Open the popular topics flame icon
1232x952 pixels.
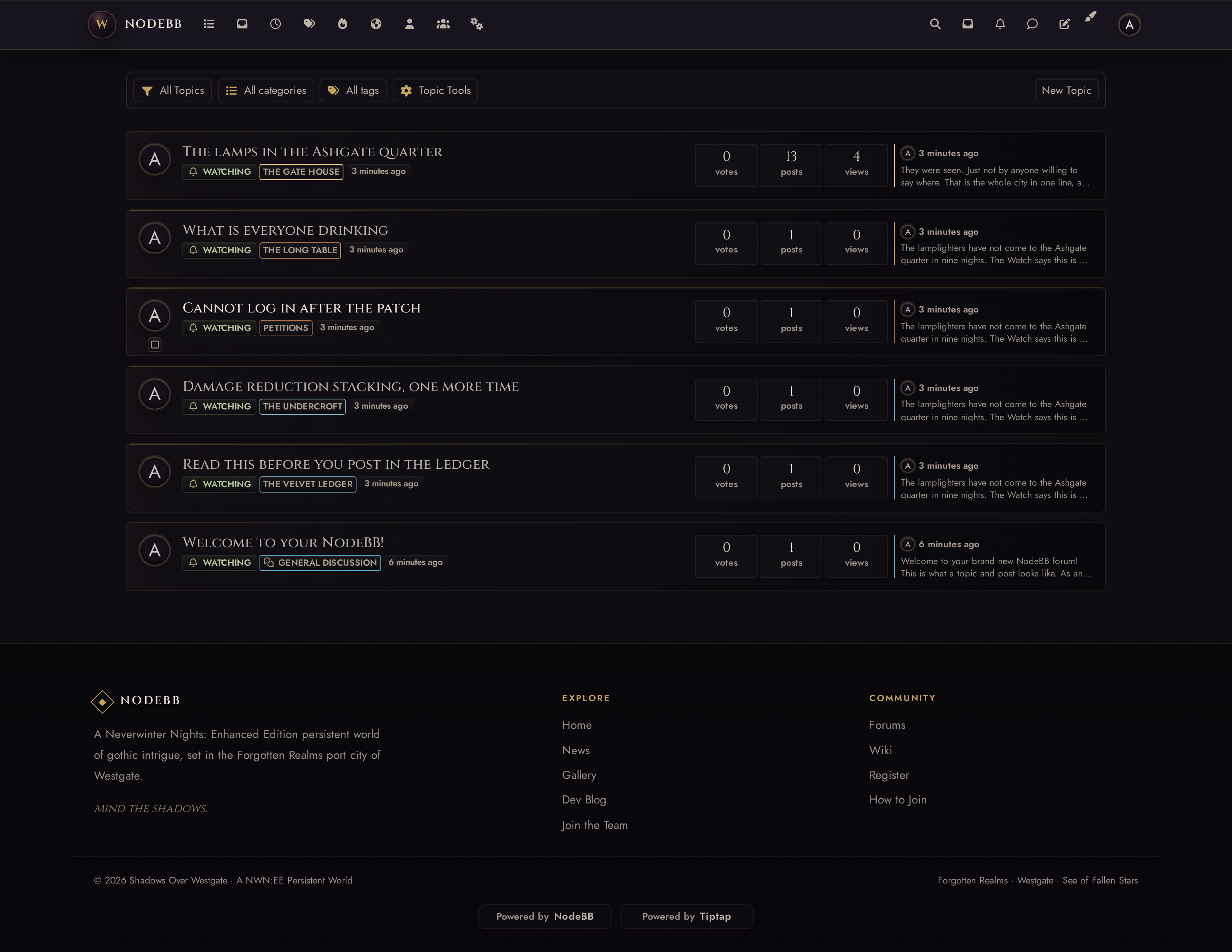(x=342, y=24)
